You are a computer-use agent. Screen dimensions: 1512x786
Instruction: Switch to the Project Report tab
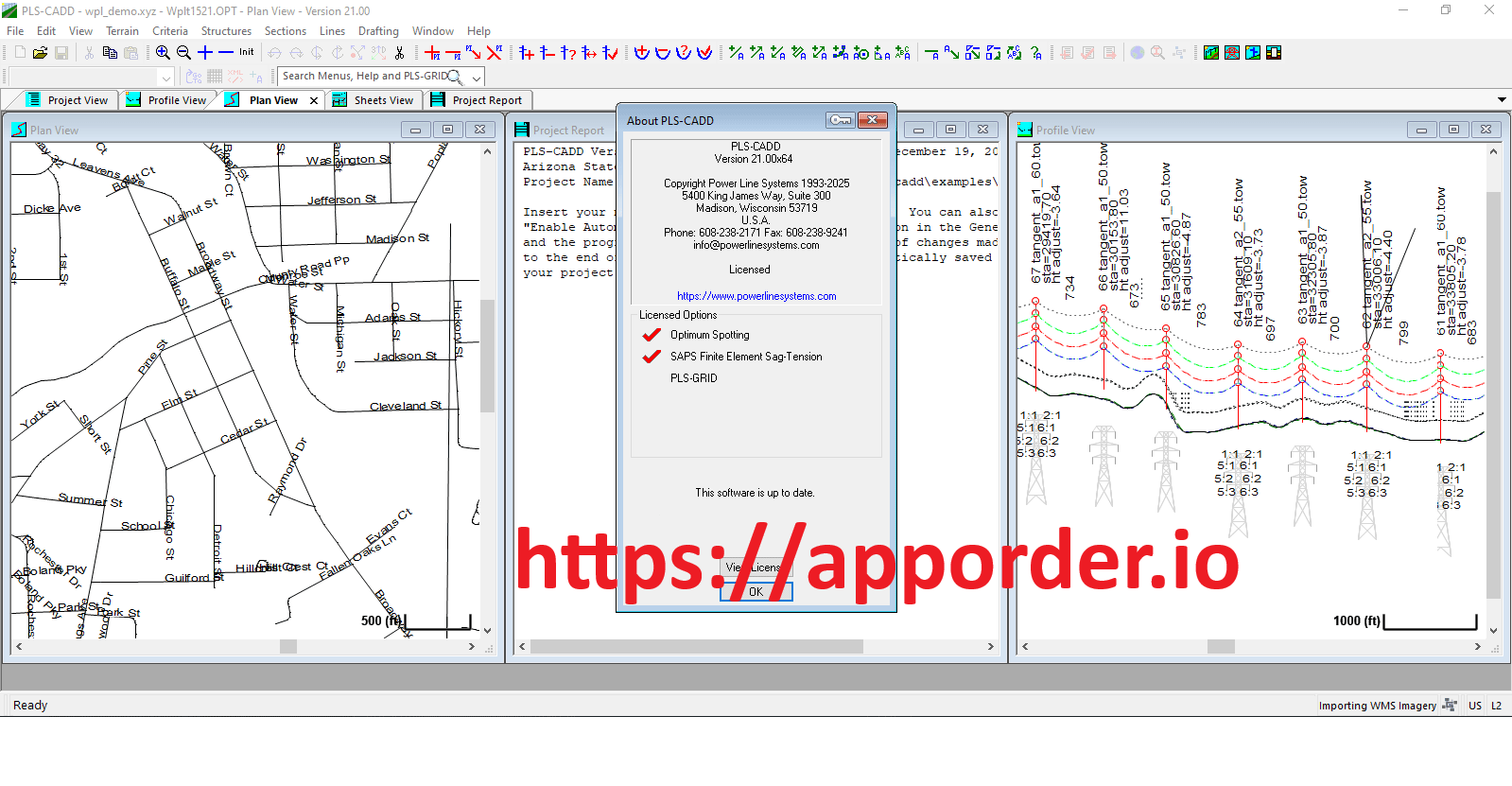[477, 100]
